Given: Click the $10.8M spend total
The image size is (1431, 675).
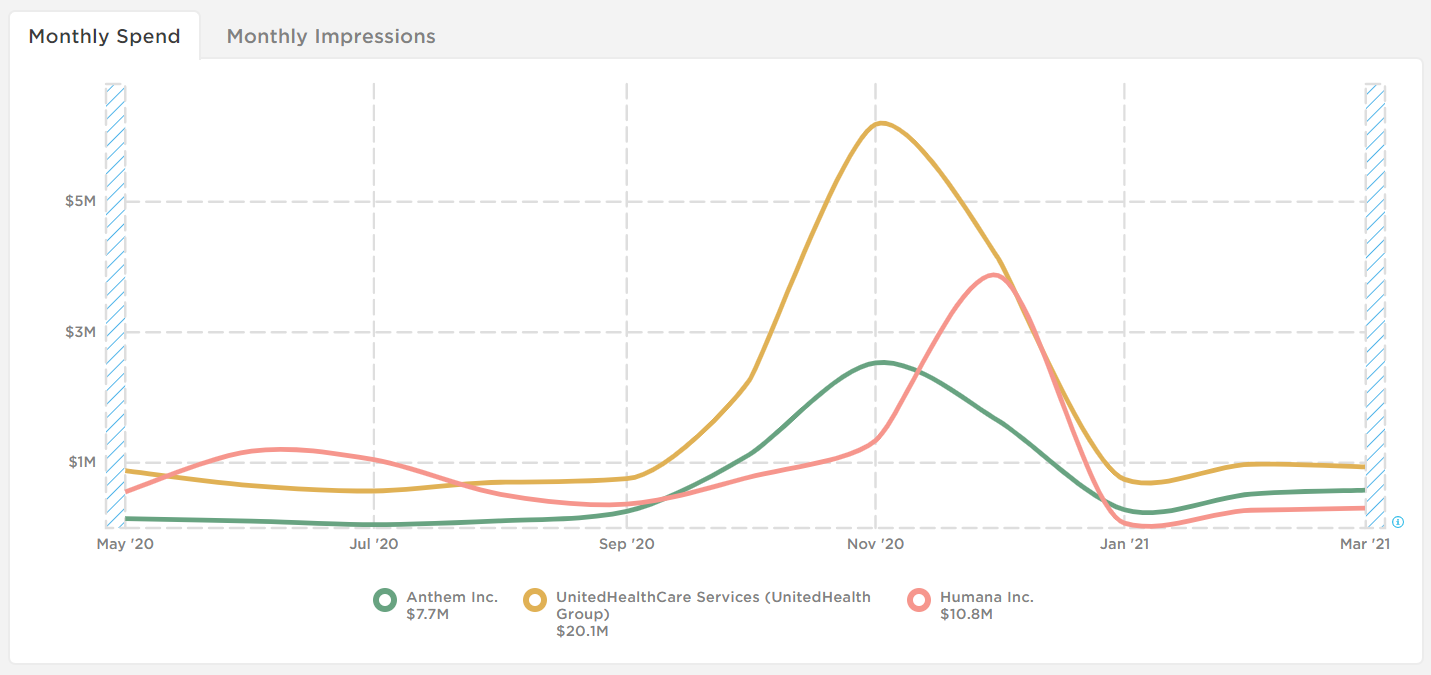Looking at the screenshot, I should tap(966, 614).
